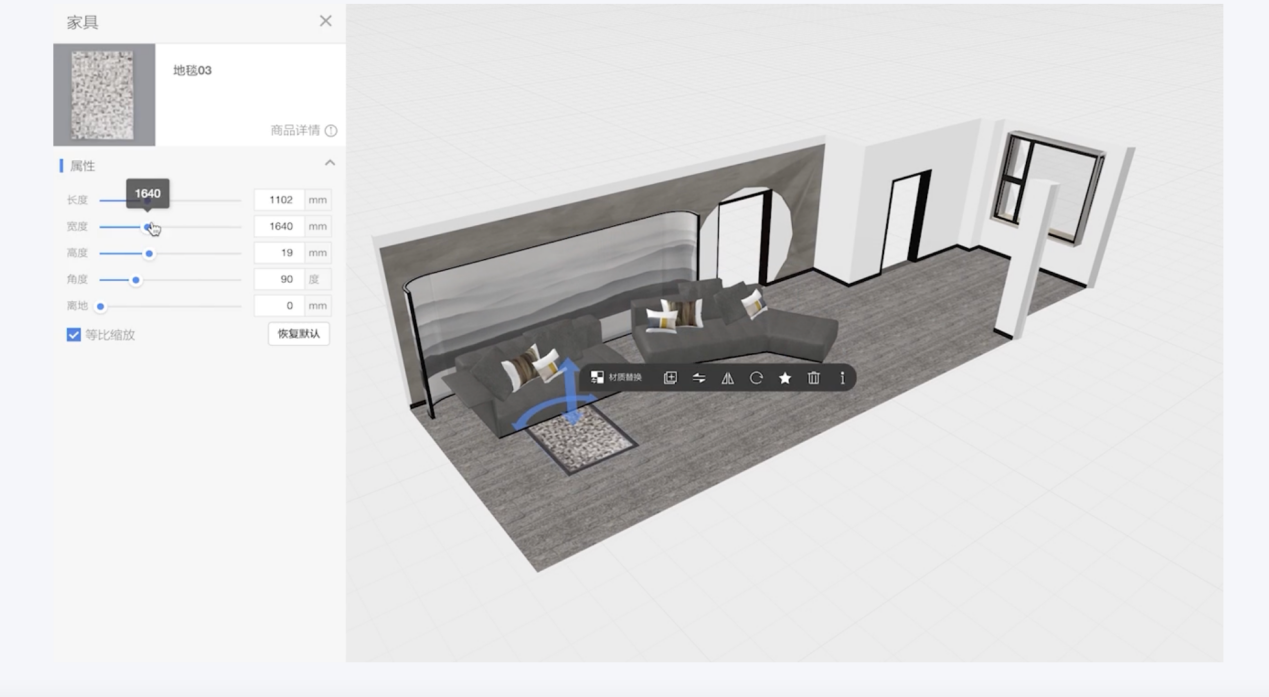Collapse the 属性 section
Viewport: 1269px width, 697px height.
click(329, 163)
